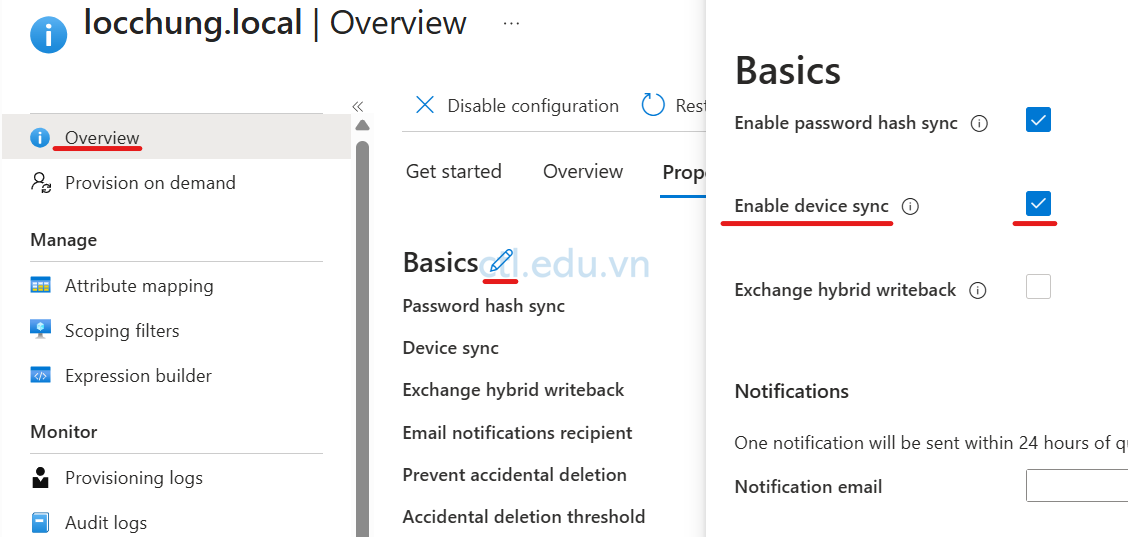1128x537 pixels.
Task: Switch to the Get started tab
Action: tap(454, 171)
